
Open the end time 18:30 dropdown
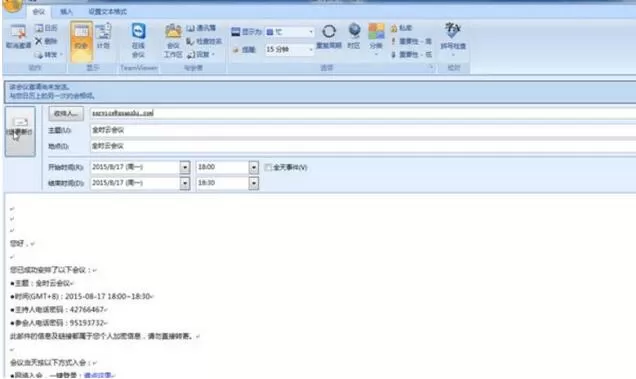254,183
